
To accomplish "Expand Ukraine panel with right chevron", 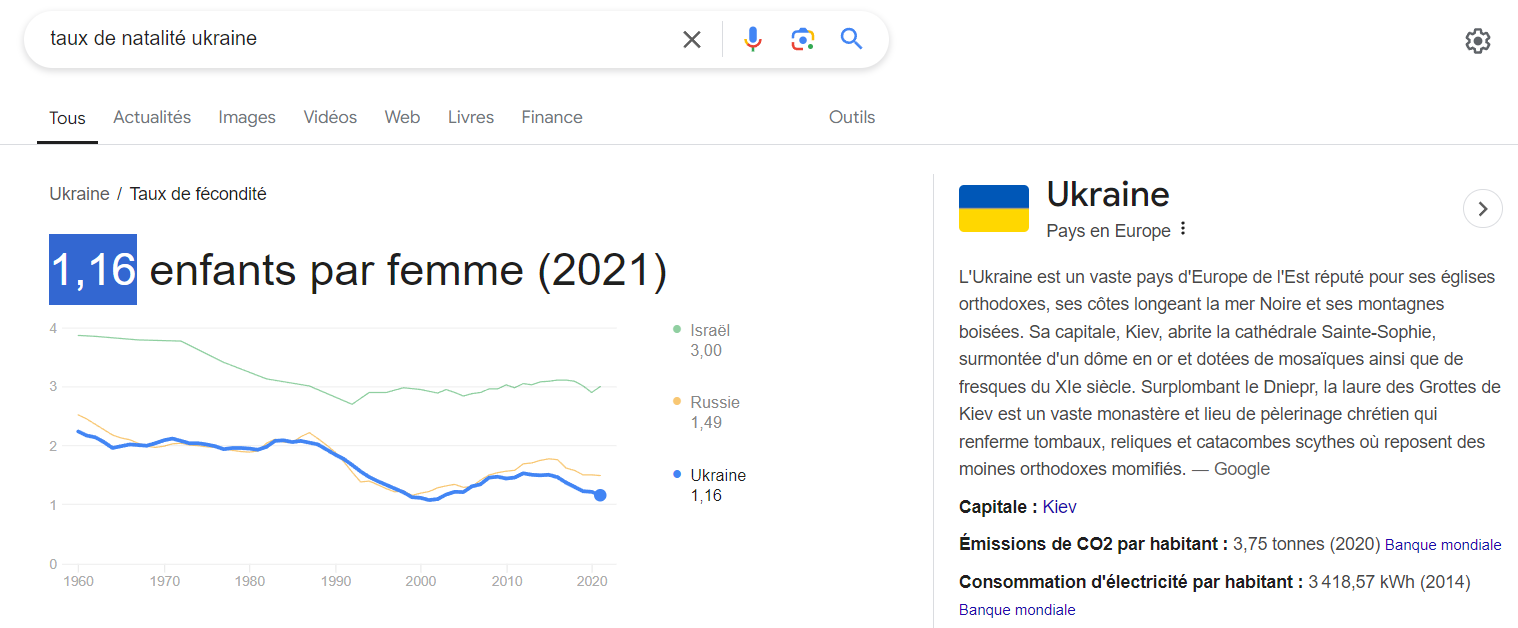I will pos(1483,209).
